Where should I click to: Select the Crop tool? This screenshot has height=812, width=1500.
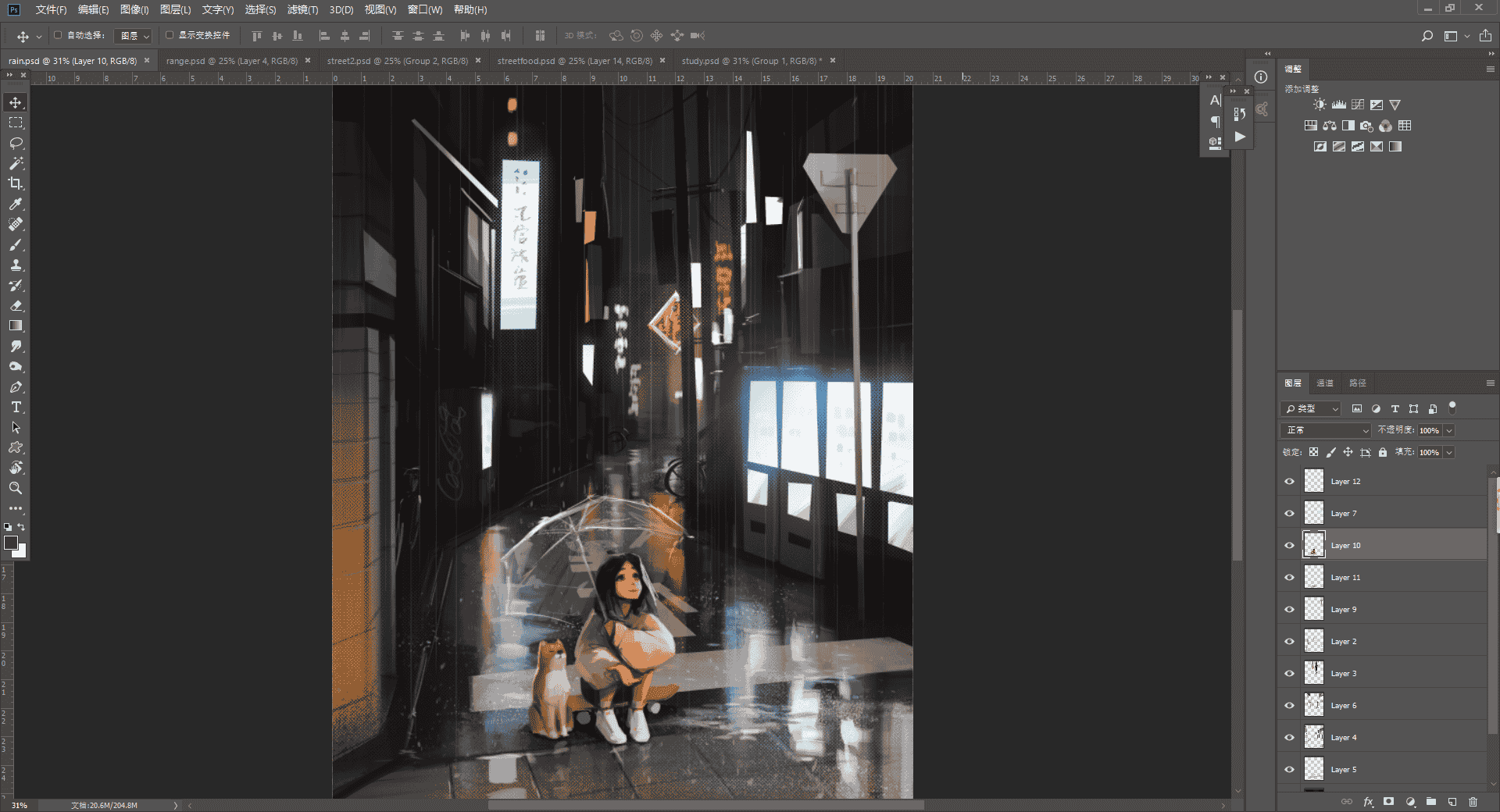(16, 183)
